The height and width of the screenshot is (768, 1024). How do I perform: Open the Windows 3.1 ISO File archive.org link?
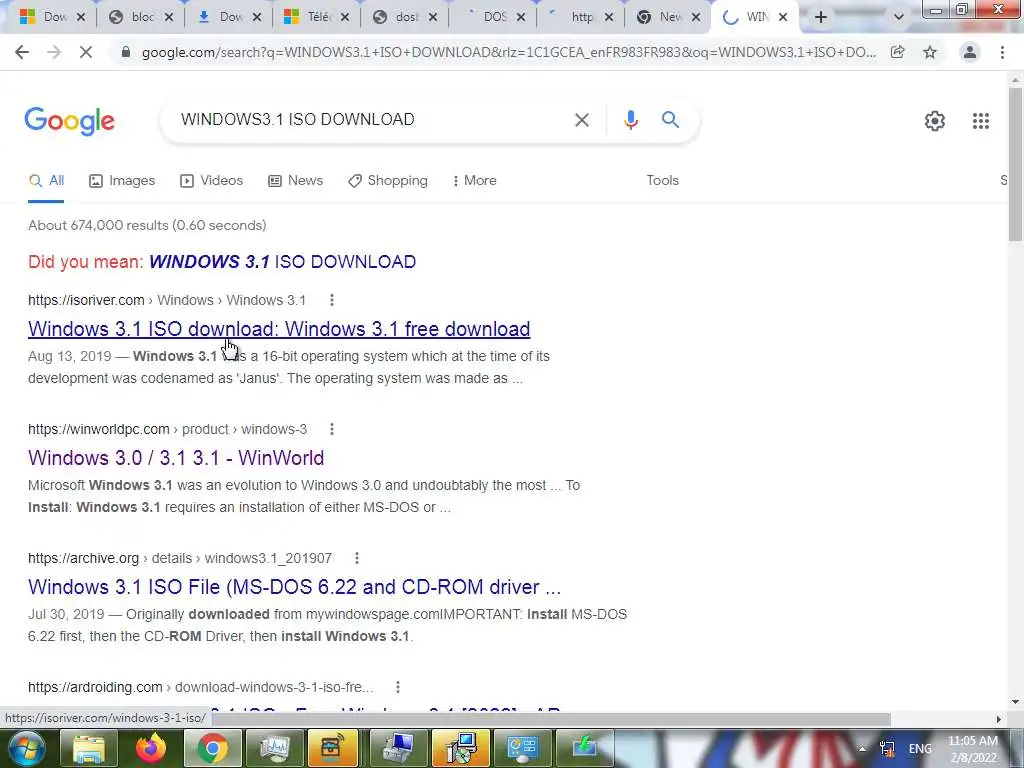pos(295,587)
